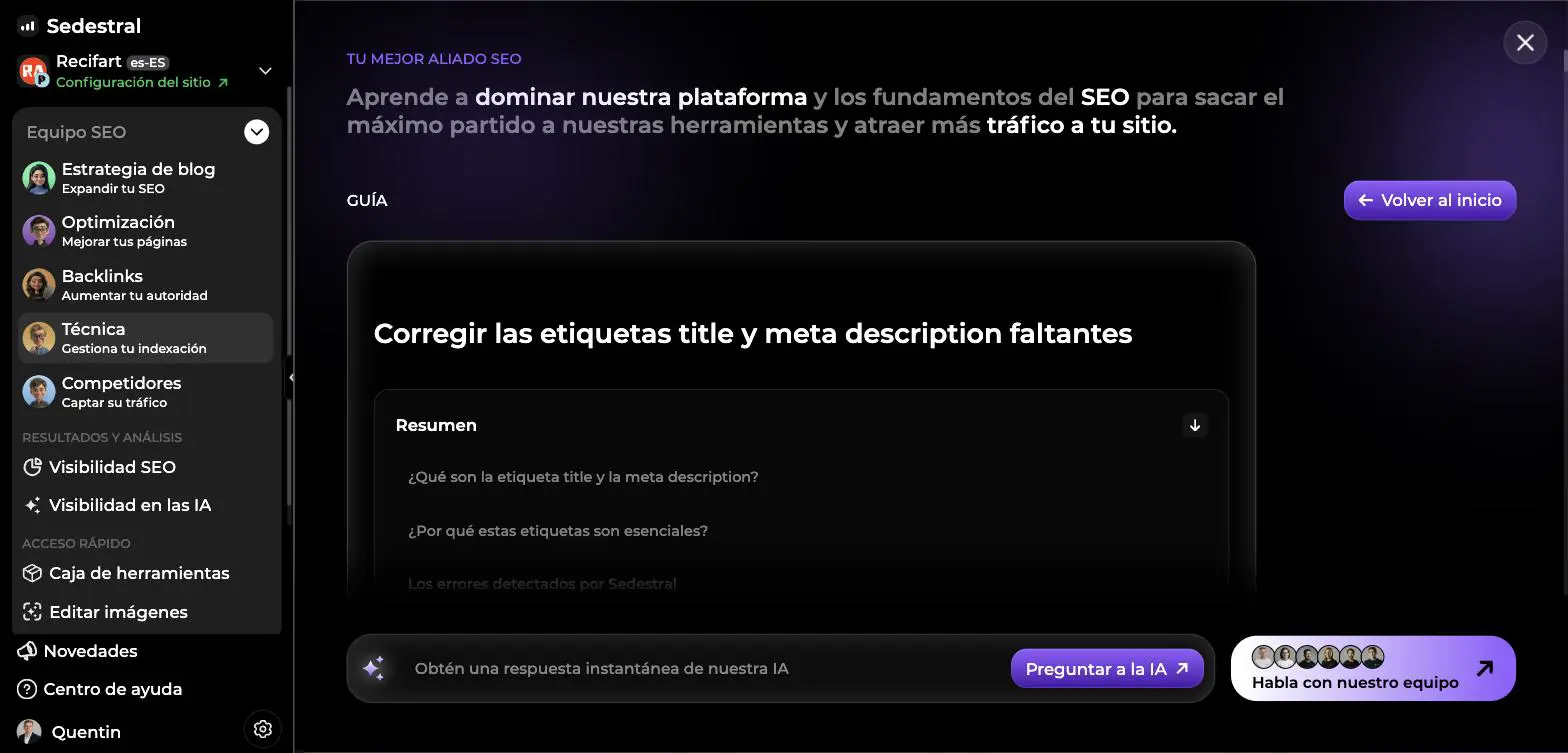Click the sparkle icon in AI prompt bar
1568x753 pixels.
point(374,669)
